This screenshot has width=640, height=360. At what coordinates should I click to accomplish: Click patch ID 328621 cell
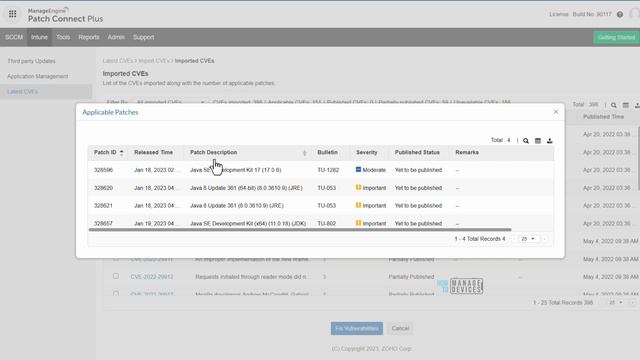point(103,205)
